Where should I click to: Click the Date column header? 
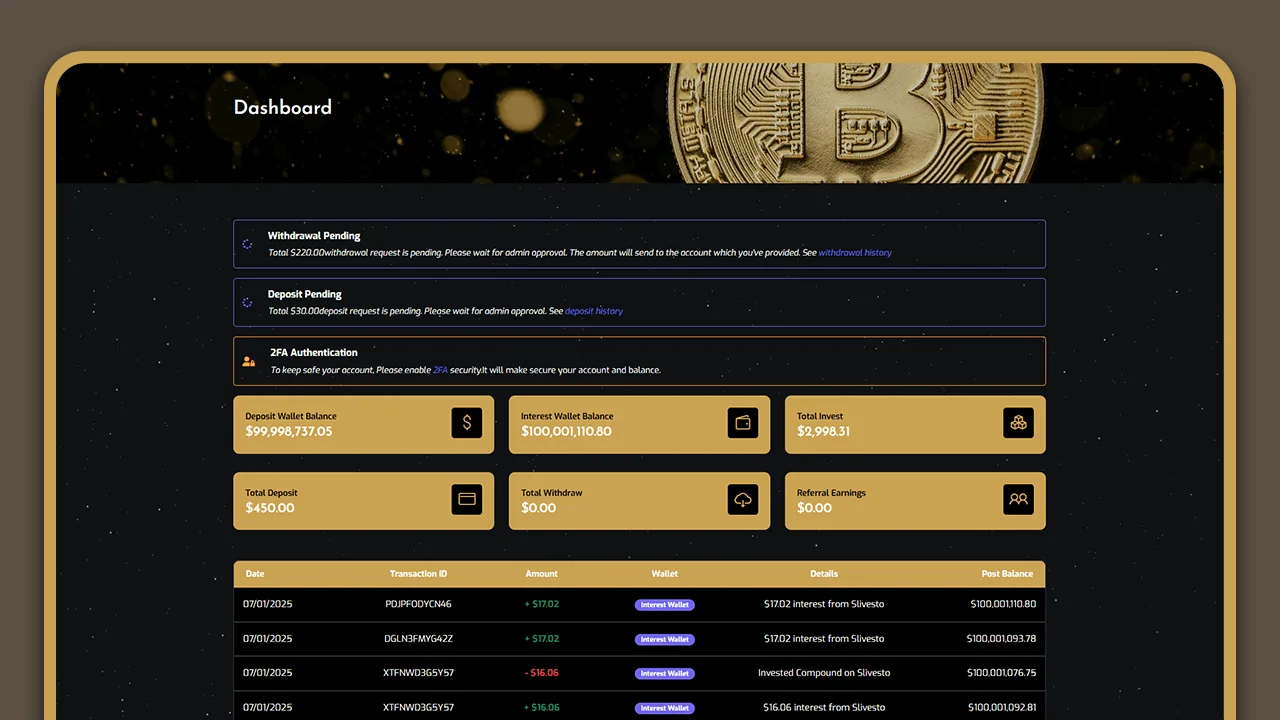255,574
